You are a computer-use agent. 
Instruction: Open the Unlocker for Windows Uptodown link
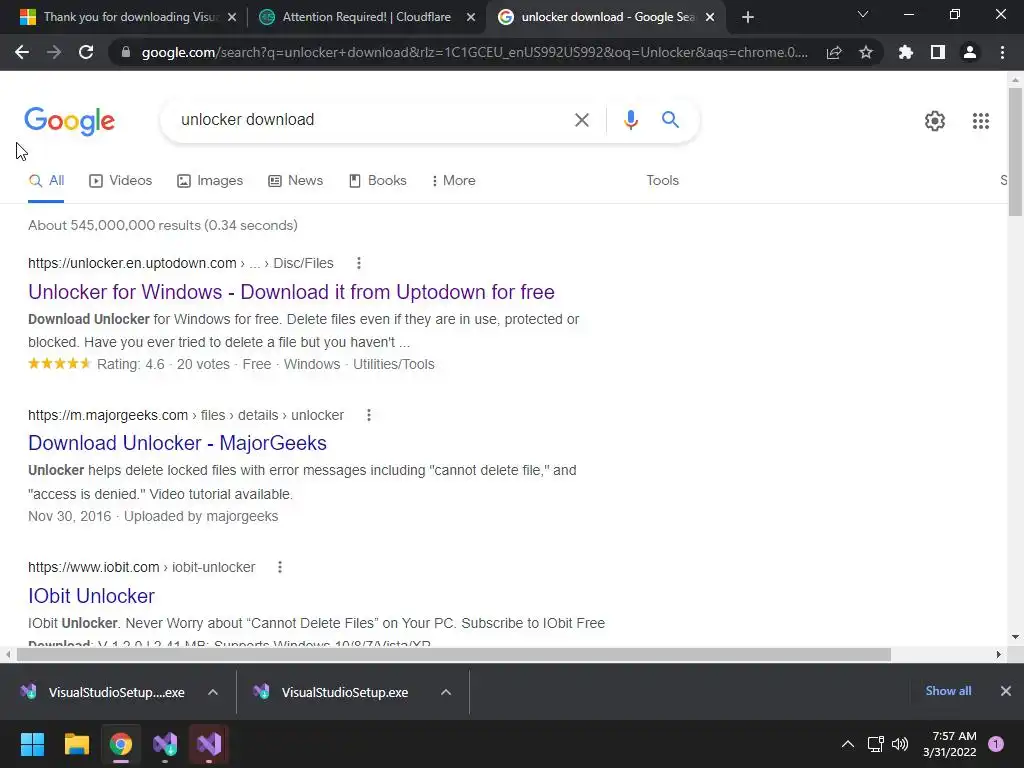(x=291, y=292)
